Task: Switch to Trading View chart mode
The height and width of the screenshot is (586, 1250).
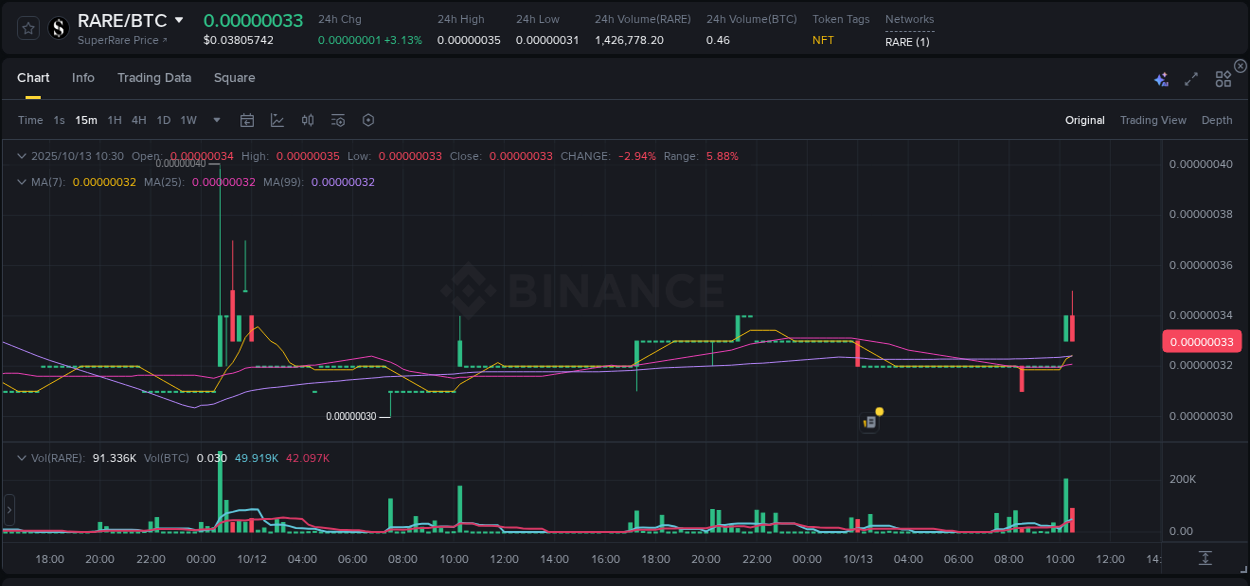Action: pyautogui.click(x=1153, y=120)
